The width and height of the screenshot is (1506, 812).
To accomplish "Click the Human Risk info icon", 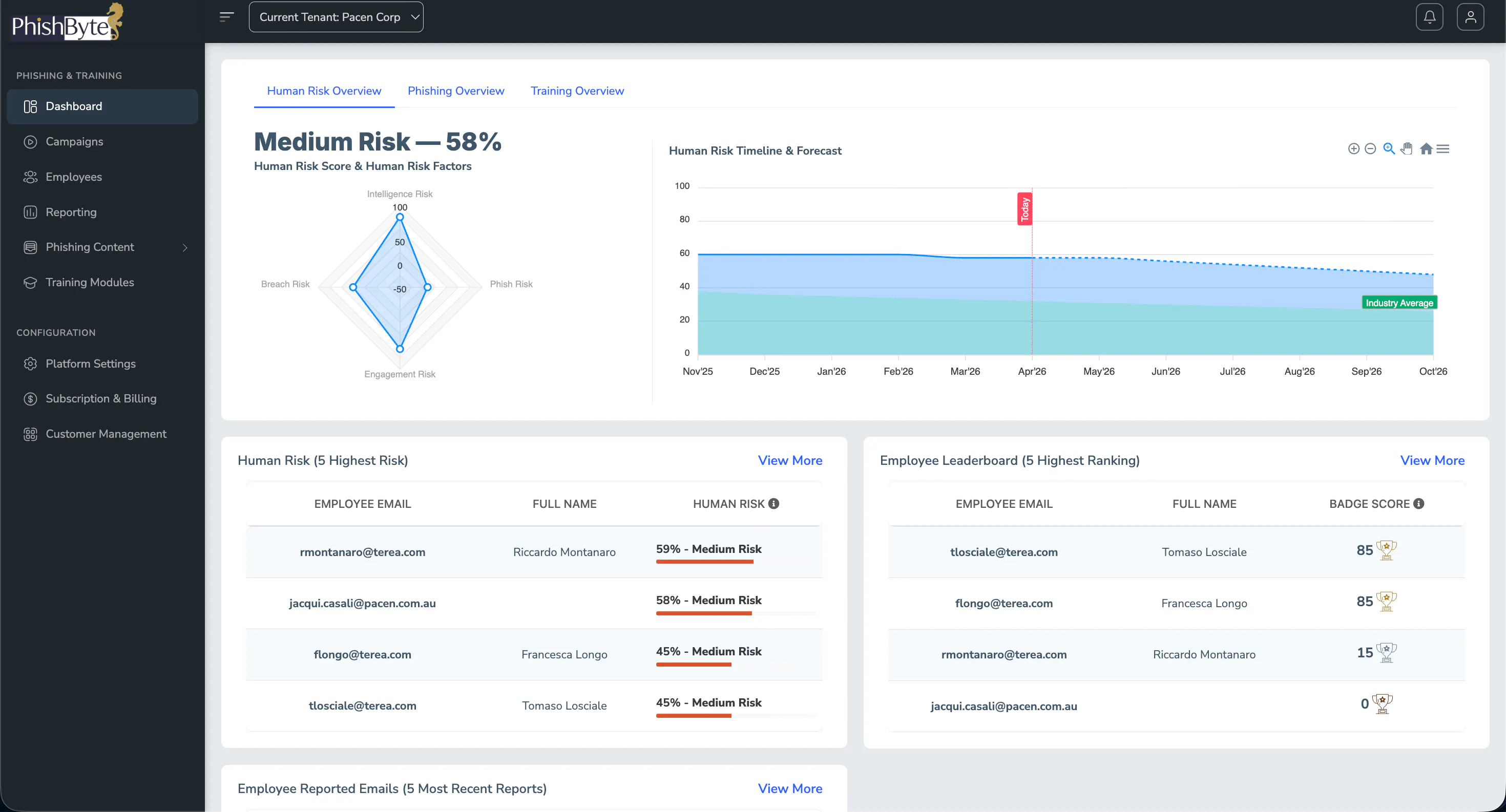I will 773,504.
